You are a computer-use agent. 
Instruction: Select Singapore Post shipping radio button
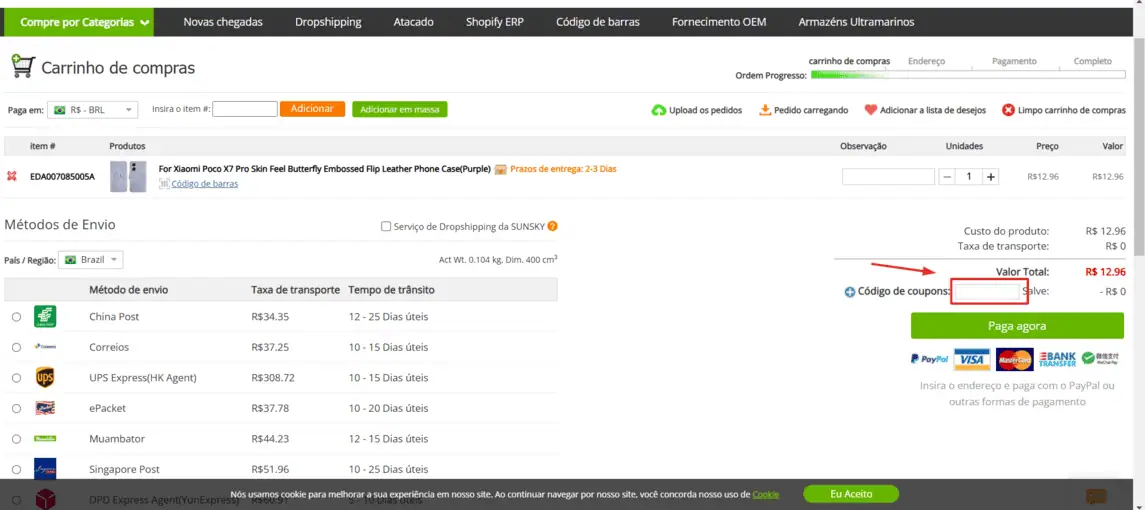coord(16,469)
